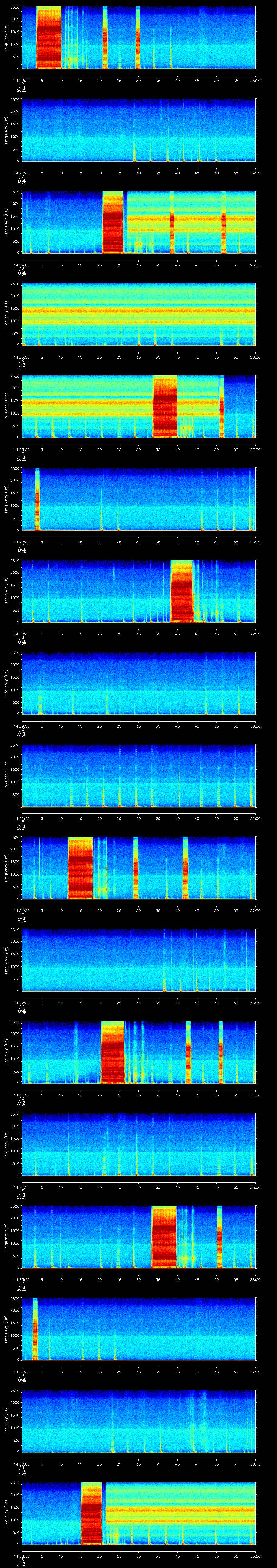Click the 14:34:00 start time label
This screenshot has width=277, height=1568.
21,1187
